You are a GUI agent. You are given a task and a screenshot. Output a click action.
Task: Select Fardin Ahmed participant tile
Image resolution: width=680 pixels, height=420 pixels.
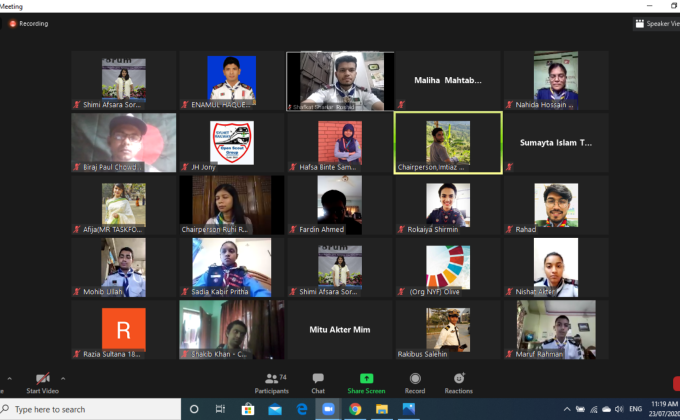[x=340, y=205]
